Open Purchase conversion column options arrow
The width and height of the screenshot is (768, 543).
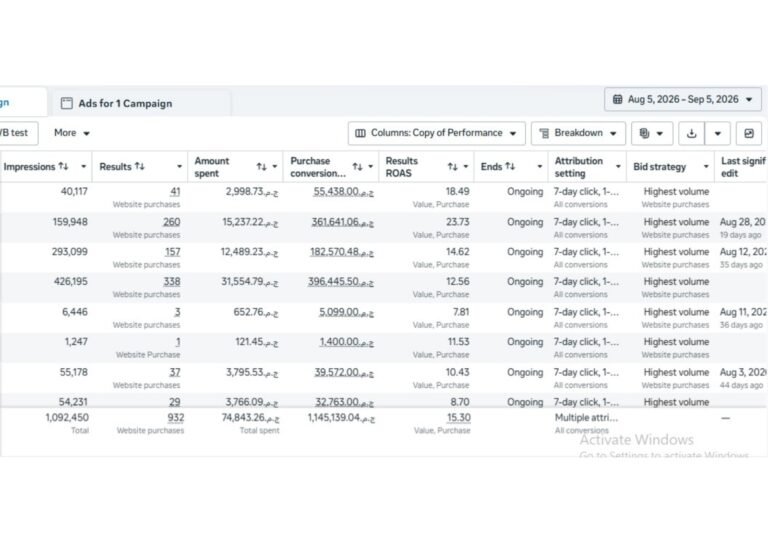coord(371,167)
